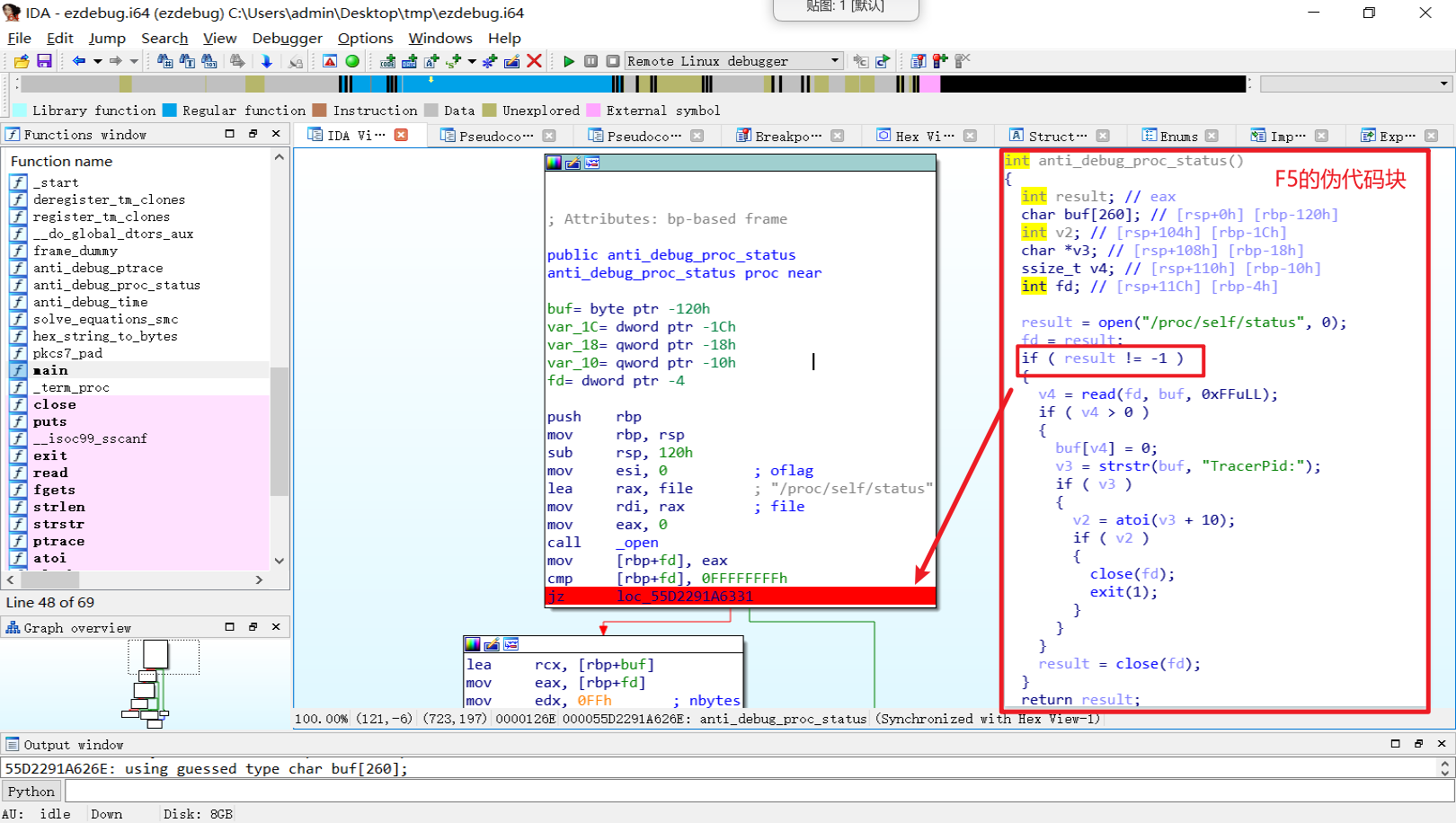Click the red triangle toolbar icon

pyautogui.click(x=330, y=61)
